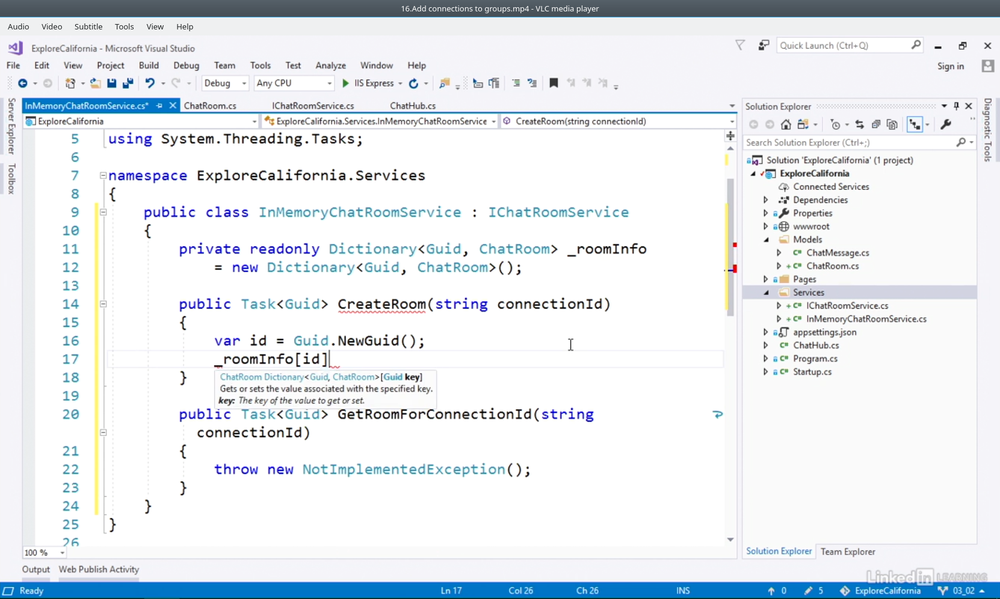Image resolution: width=1000 pixels, height=599 pixels.
Task: Open the ExploreCalifornia project scope dropdown
Action: coord(141,121)
